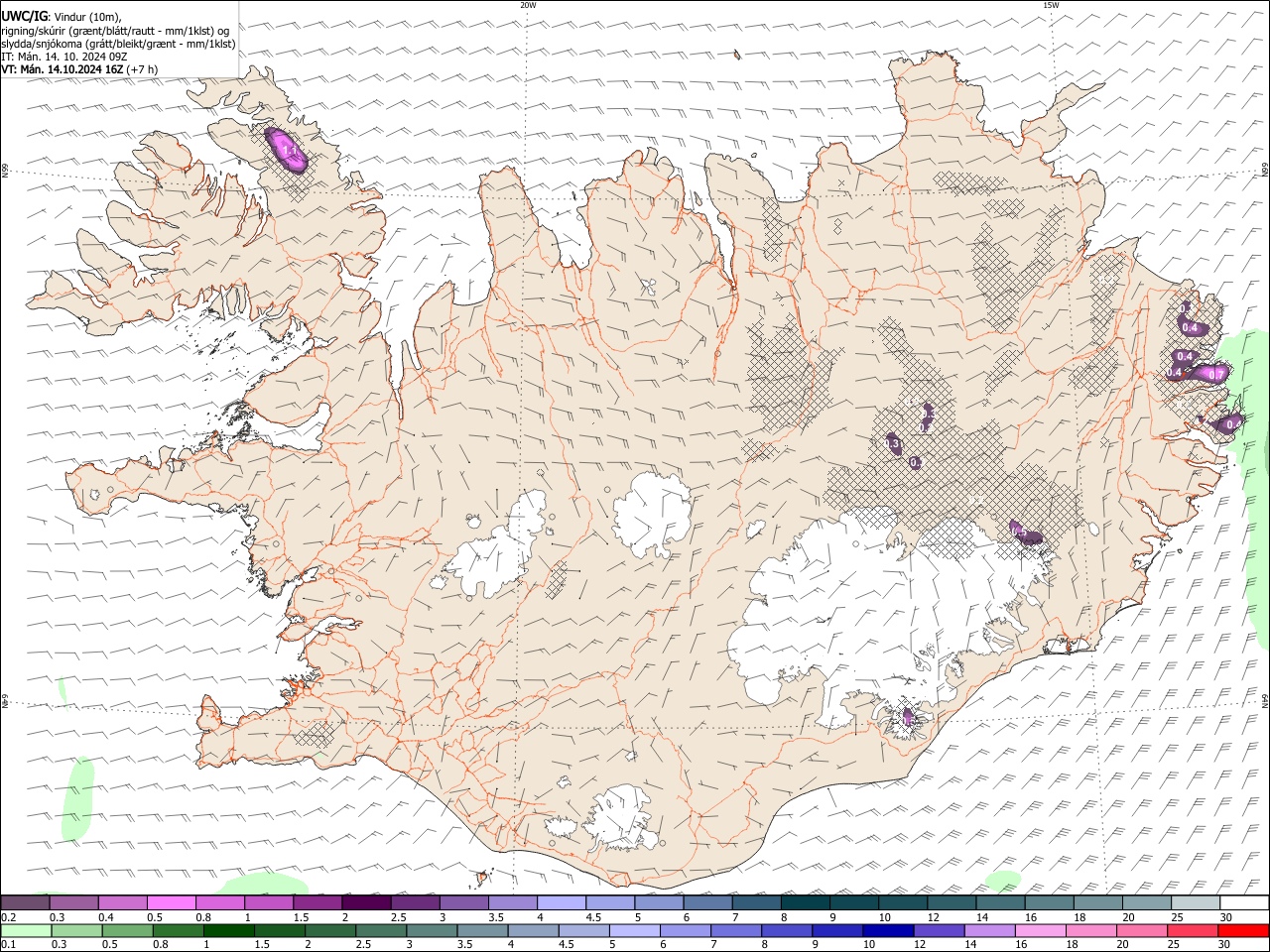Click the '4.5' label under upper color scale
The width and height of the screenshot is (1270, 952).
click(593, 917)
